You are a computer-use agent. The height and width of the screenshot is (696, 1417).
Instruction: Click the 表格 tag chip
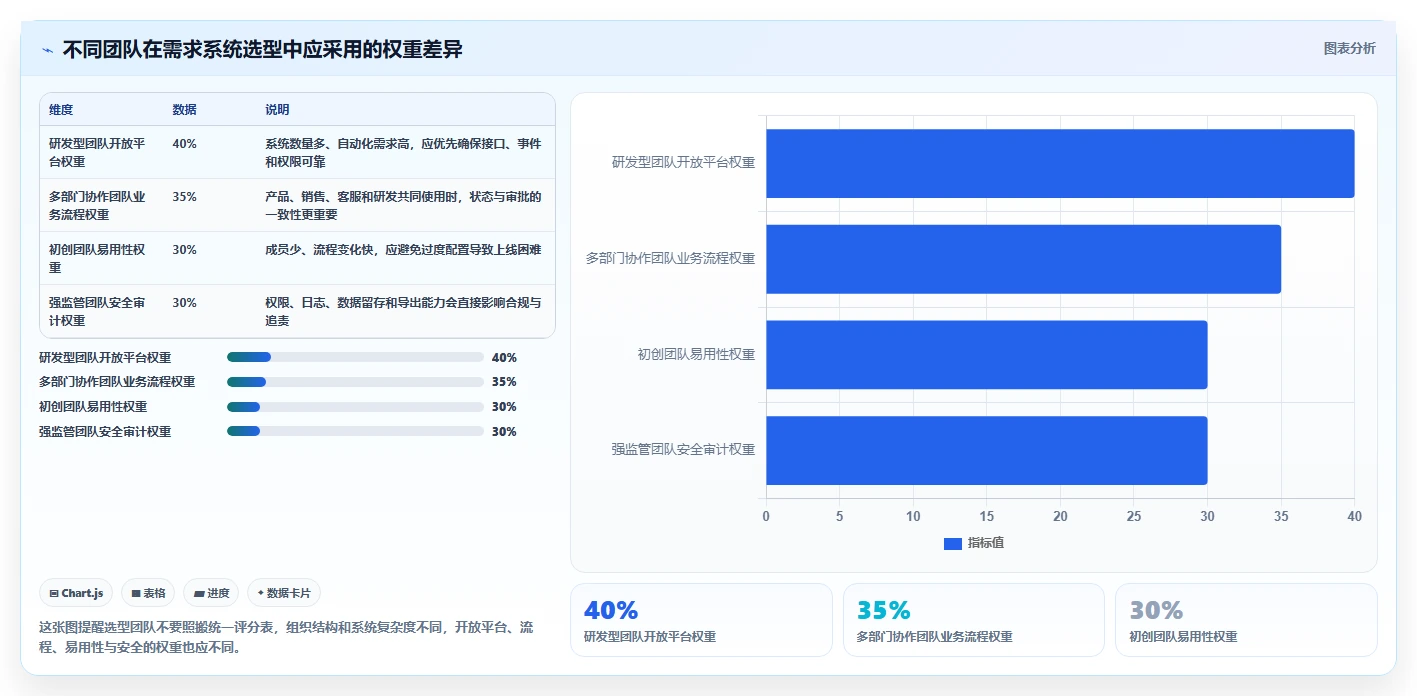pos(148,593)
